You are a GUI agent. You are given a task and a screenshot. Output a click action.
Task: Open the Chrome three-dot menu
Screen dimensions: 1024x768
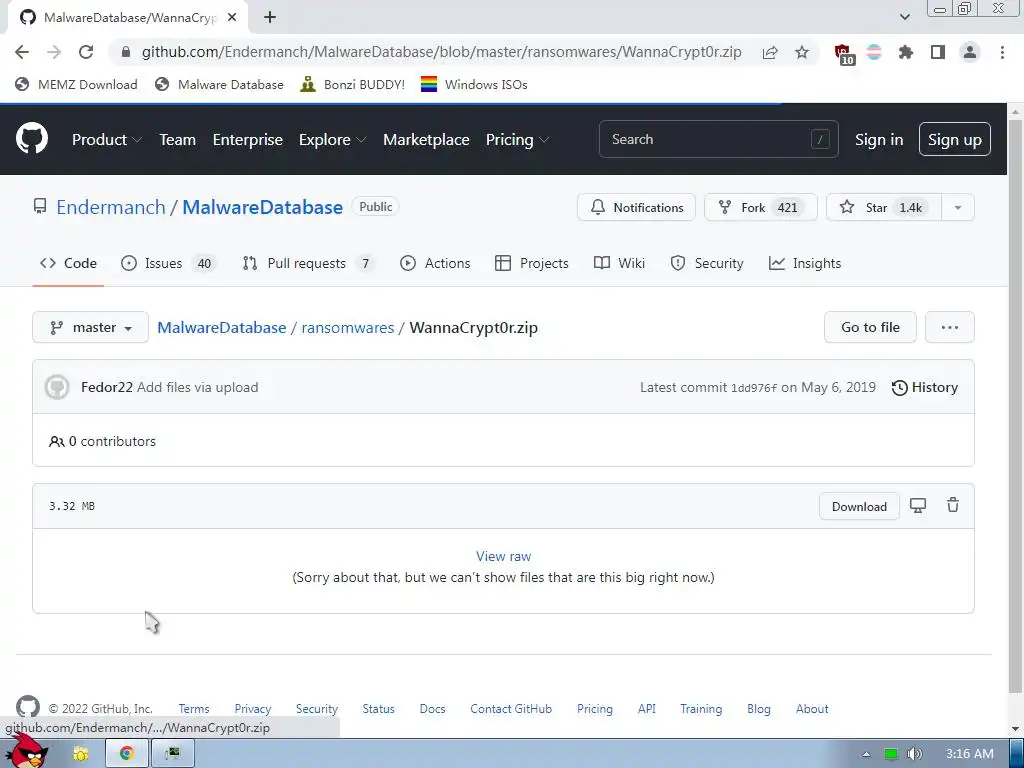(x=1002, y=52)
